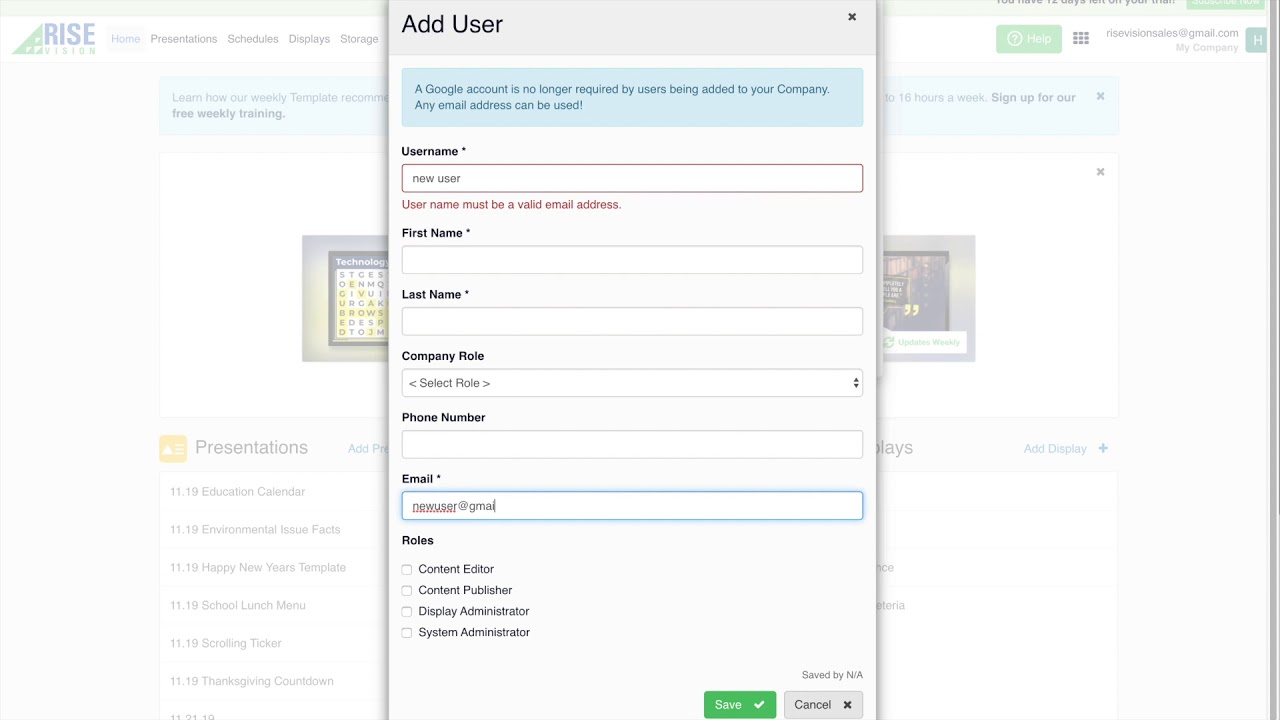This screenshot has width=1280, height=720.
Task: Click the Help button
Action: click(1029, 39)
